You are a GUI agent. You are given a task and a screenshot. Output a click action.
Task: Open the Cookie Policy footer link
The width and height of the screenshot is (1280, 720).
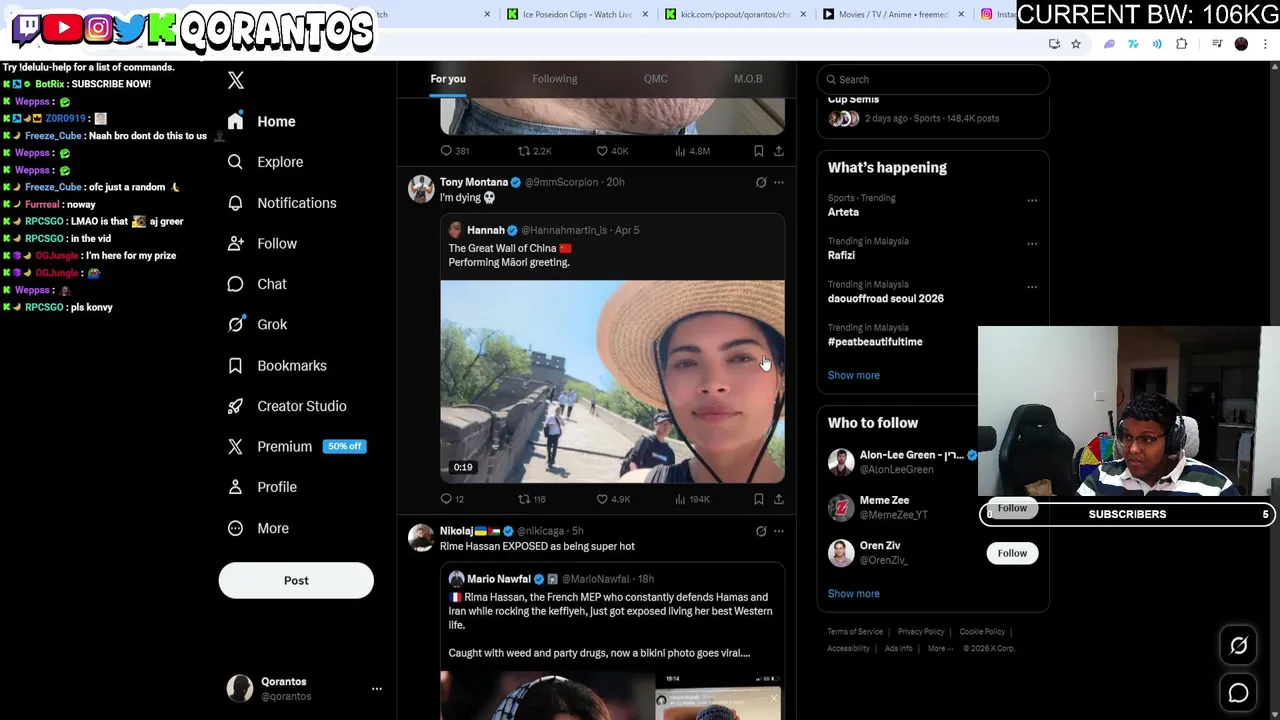point(982,632)
